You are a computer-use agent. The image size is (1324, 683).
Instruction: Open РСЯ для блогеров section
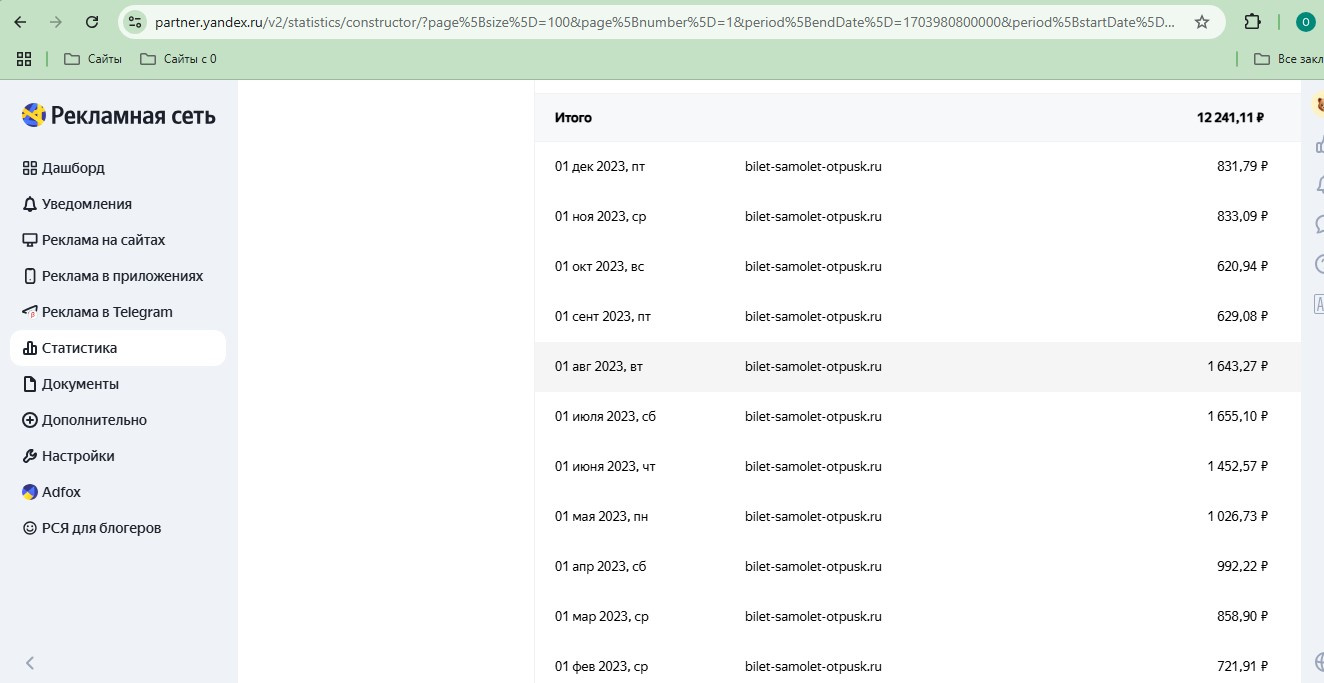tap(91, 528)
